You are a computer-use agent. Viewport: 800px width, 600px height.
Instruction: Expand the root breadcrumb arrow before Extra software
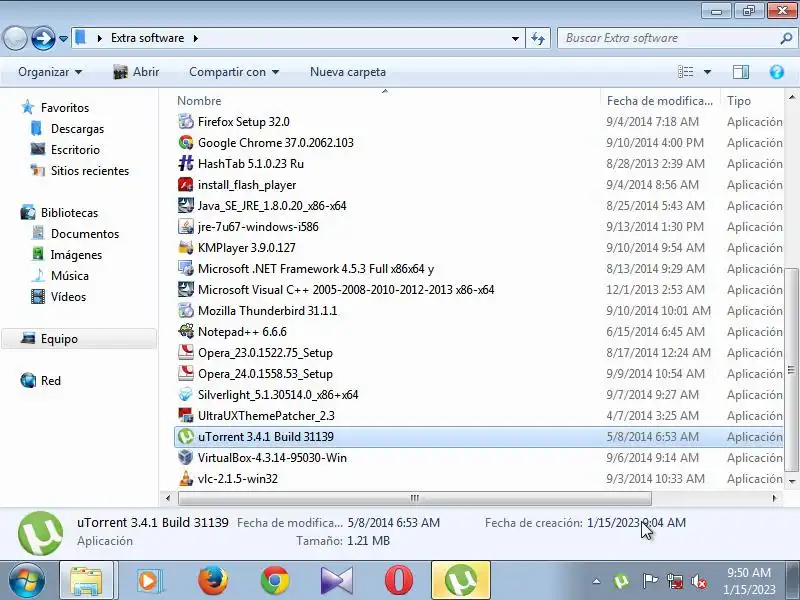coord(99,38)
